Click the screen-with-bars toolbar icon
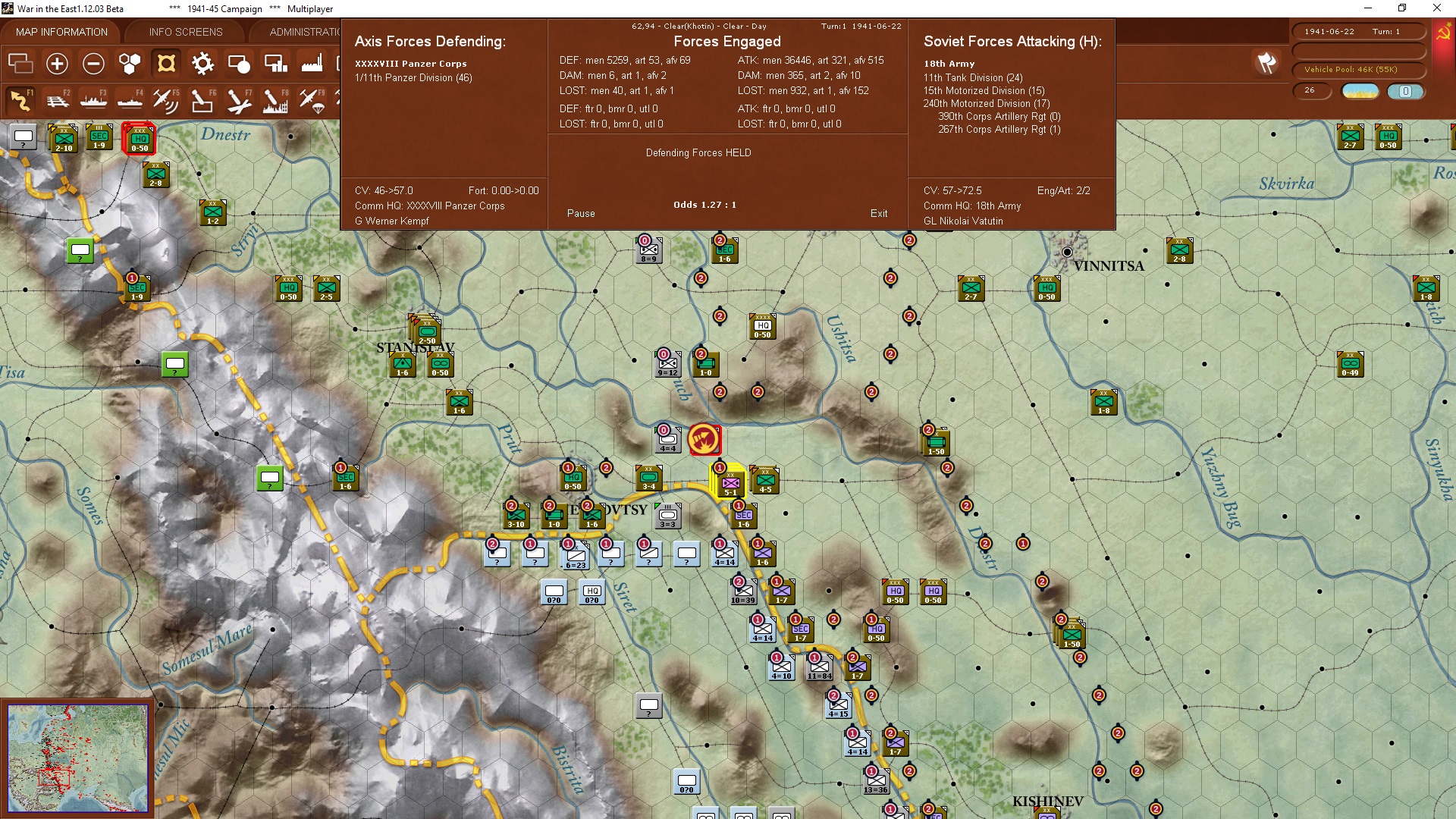This screenshot has width=1456, height=819. (x=275, y=64)
